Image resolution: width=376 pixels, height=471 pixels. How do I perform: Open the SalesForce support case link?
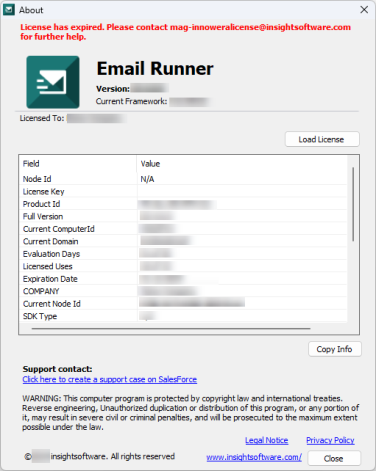pyautogui.click(x=110, y=379)
